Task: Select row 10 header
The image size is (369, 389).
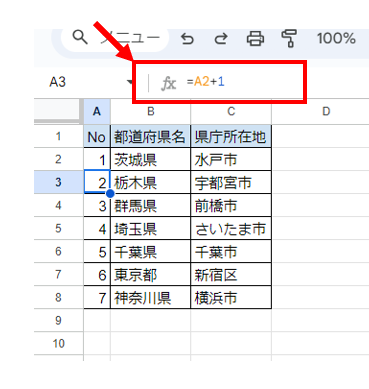Action: tap(58, 343)
